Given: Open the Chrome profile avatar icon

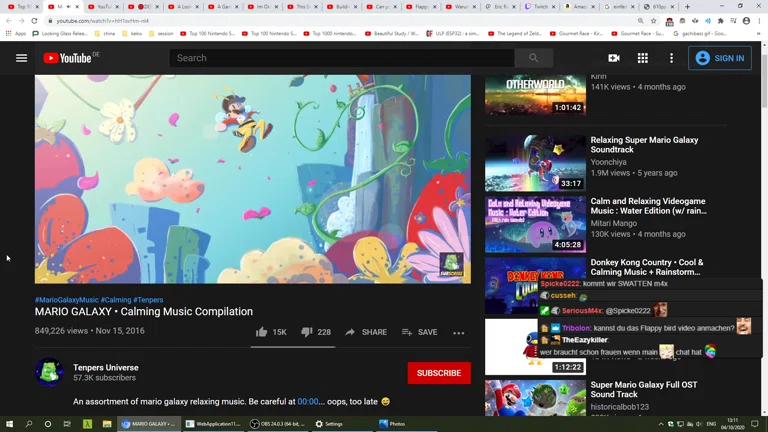Looking at the screenshot, I should pyautogui.click(x=746, y=21).
